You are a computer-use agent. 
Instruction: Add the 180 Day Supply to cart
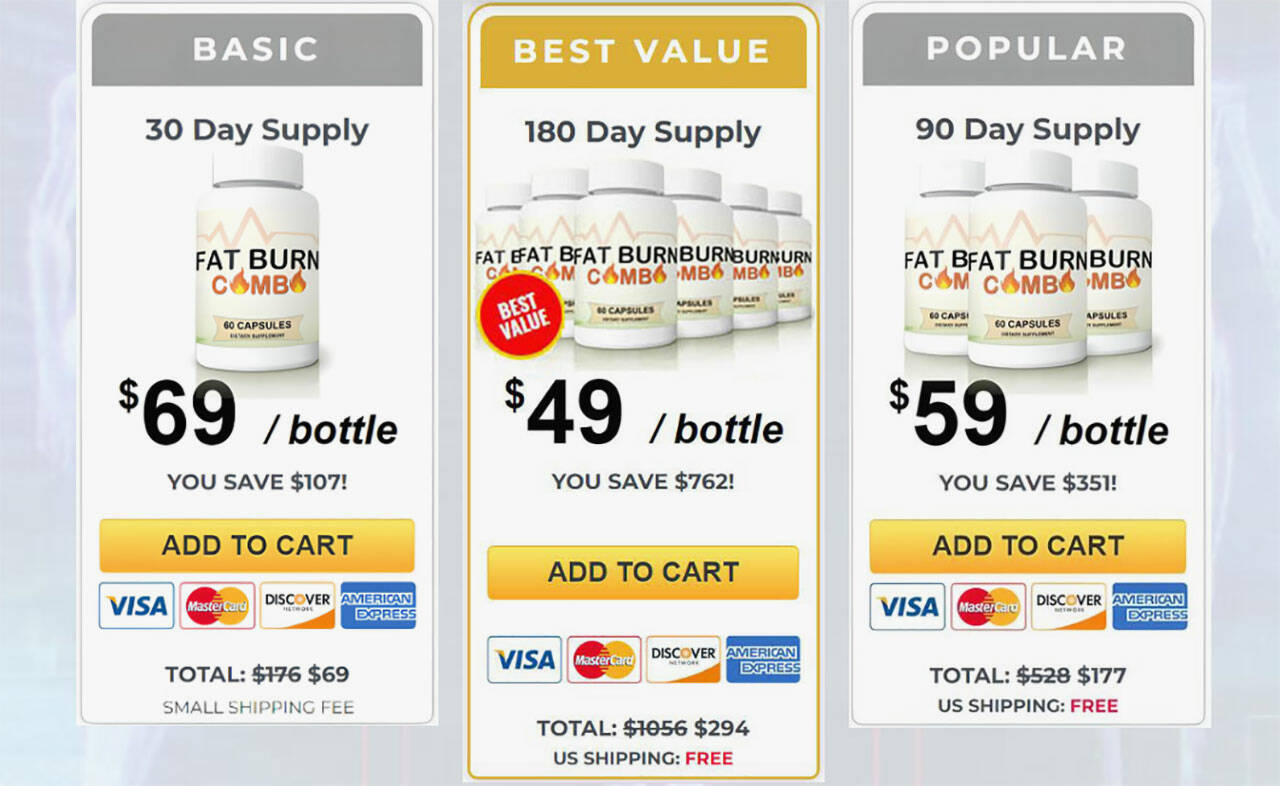pyautogui.click(x=643, y=572)
